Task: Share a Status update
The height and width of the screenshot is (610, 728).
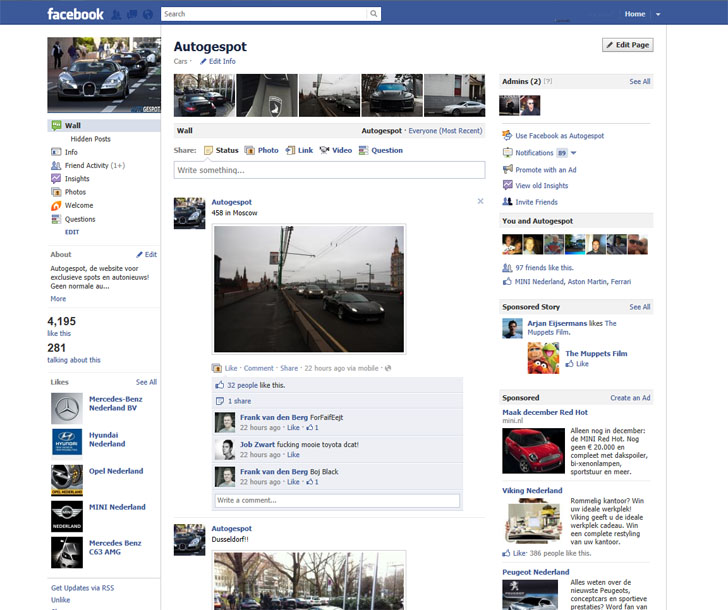Action: (x=221, y=150)
